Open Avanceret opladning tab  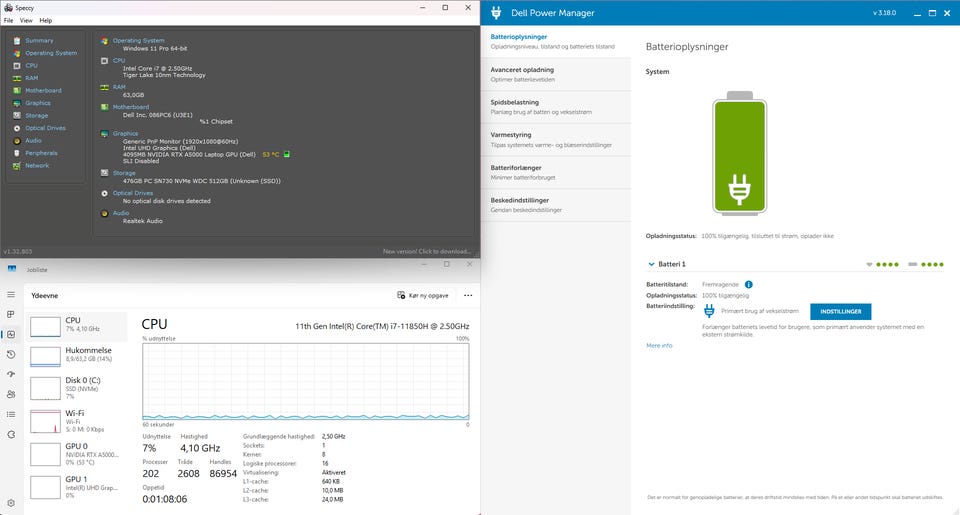[x=555, y=75]
